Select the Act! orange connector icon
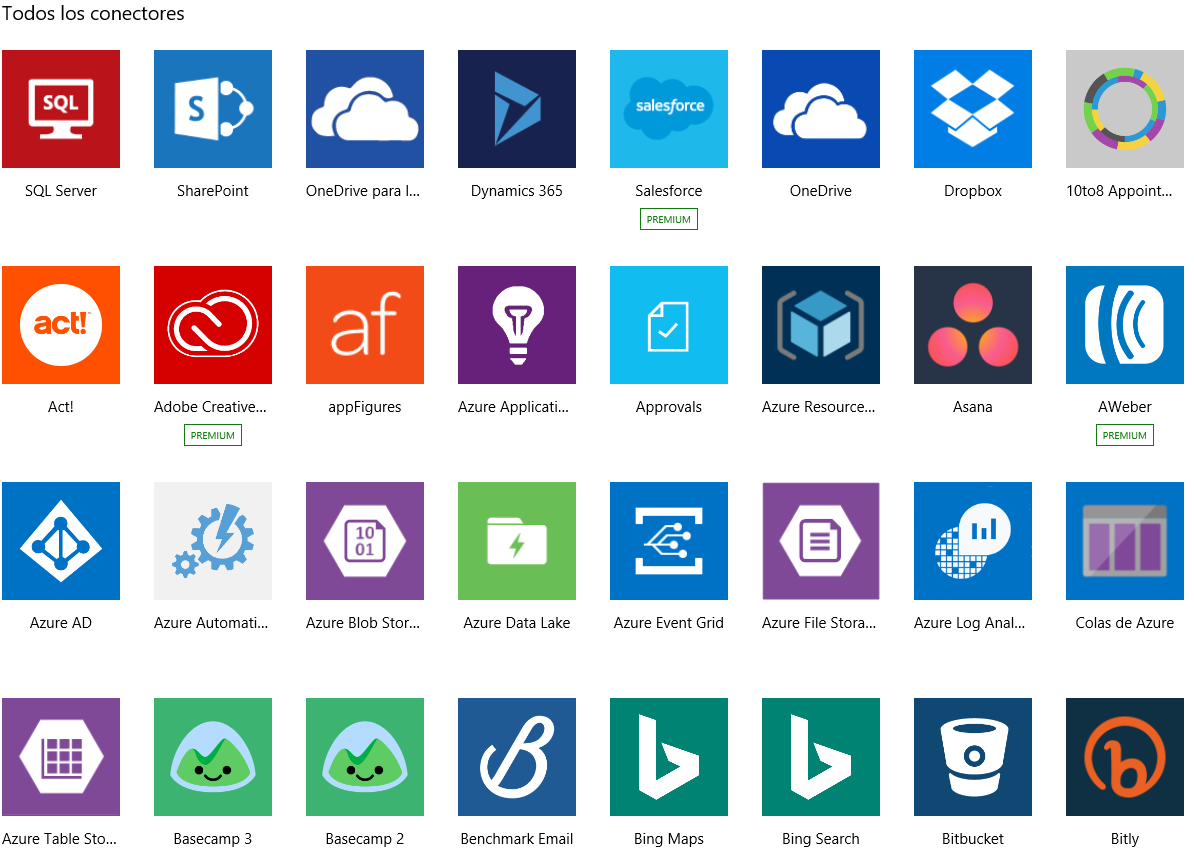The height and width of the screenshot is (853, 1194). pos(61,325)
